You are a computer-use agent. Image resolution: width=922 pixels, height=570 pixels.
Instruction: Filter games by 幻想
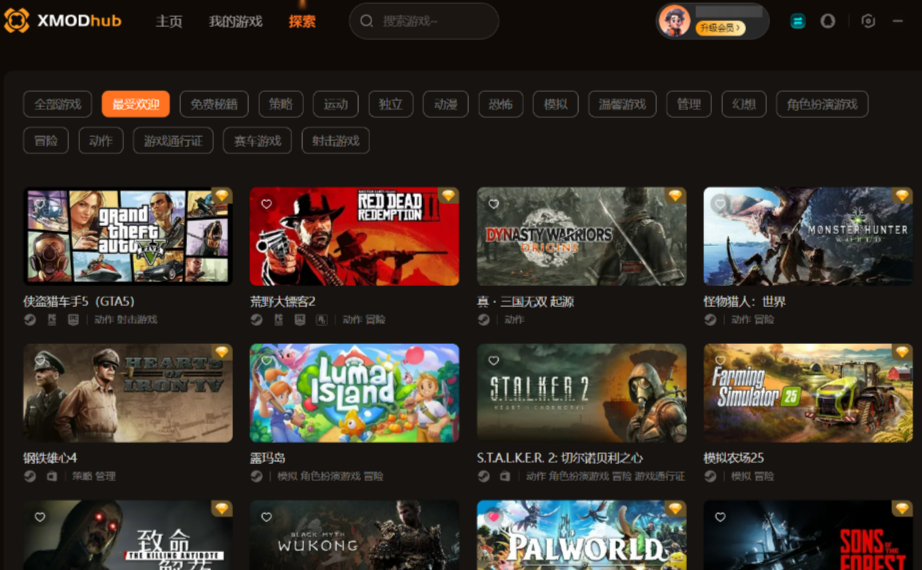click(x=744, y=104)
